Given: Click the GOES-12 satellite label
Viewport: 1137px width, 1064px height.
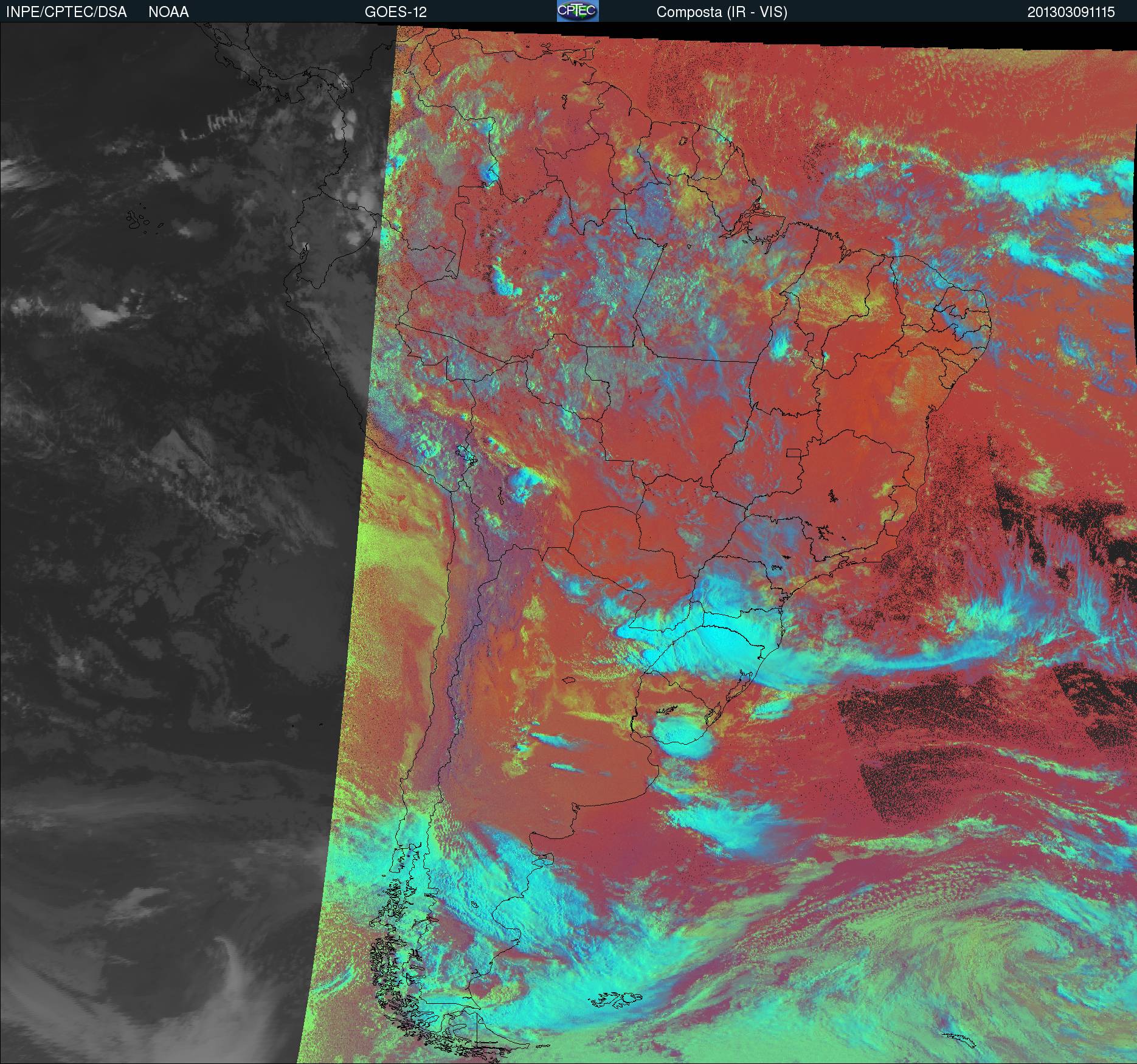Looking at the screenshot, I should pos(396,12).
